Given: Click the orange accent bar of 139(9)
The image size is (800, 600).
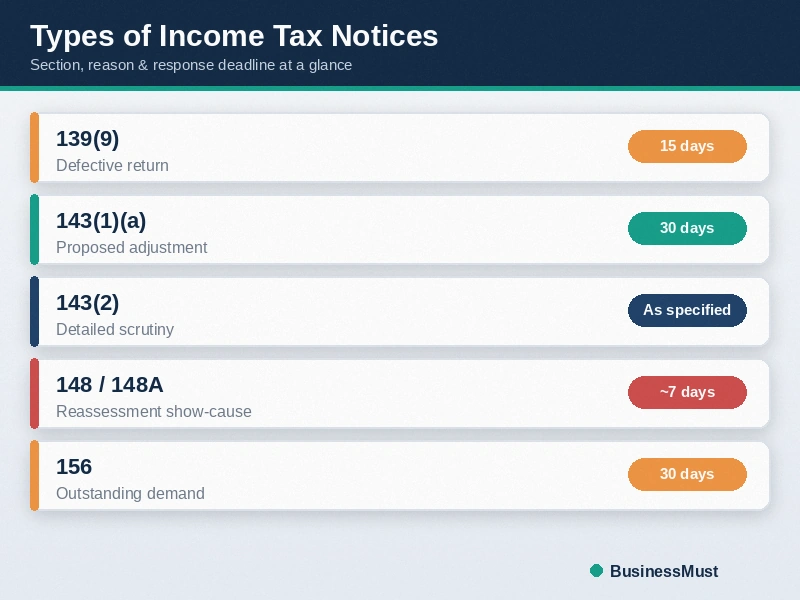Looking at the screenshot, I should [34, 147].
